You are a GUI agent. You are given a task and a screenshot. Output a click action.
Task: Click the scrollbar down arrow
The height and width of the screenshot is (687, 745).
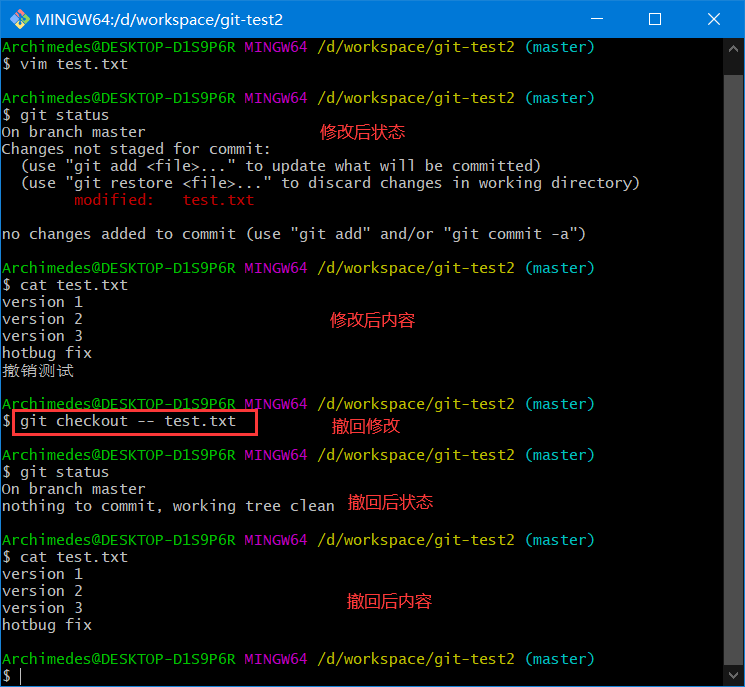coord(733,675)
